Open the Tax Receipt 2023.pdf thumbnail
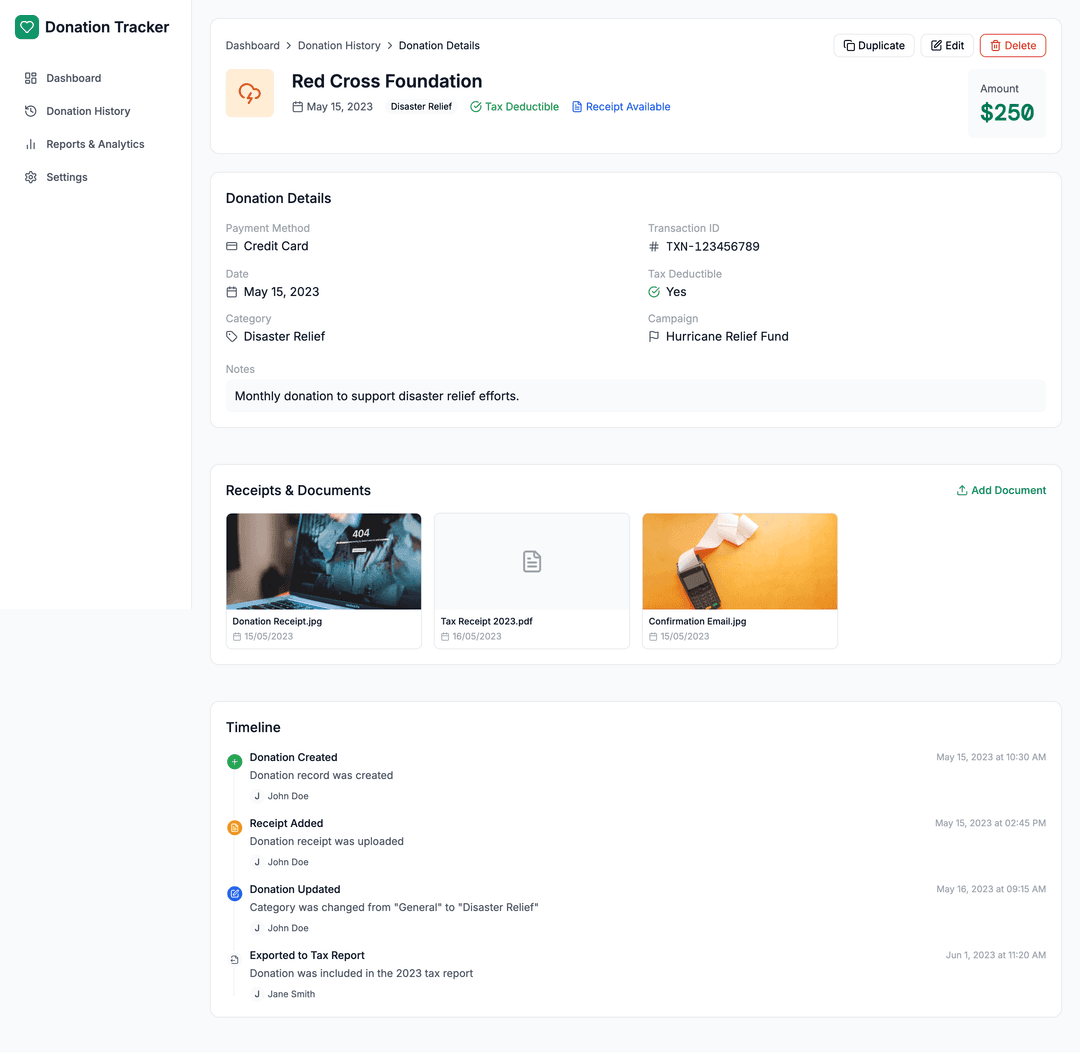Screen dimensions: 1080x1054 click(x=531, y=561)
